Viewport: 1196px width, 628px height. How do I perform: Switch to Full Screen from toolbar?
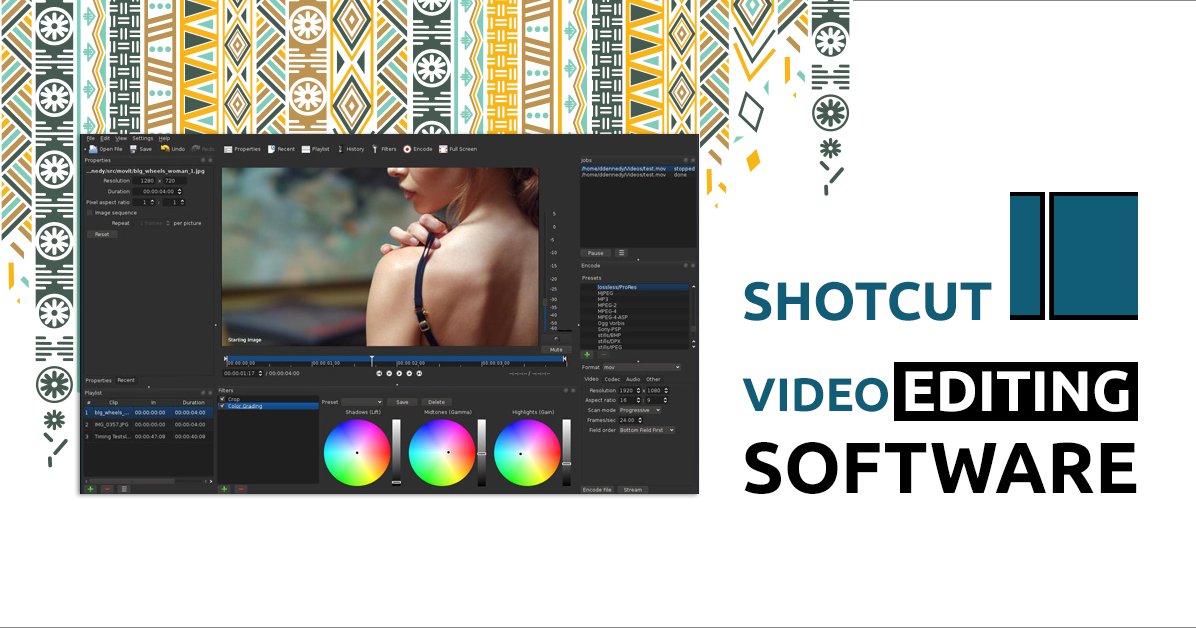[x=458, y=150]
